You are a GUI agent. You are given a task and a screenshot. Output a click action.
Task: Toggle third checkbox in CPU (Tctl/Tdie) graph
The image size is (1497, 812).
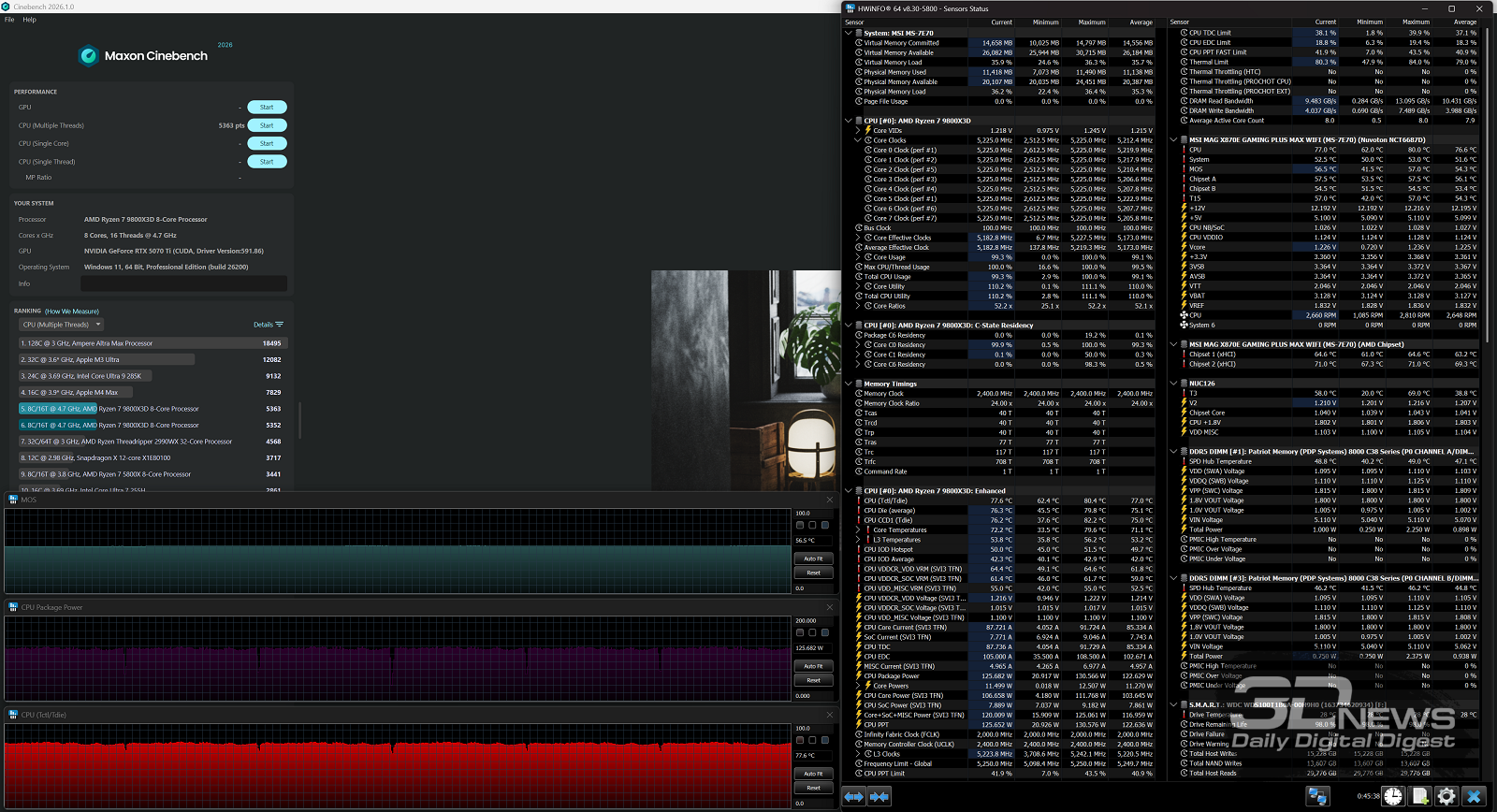pyautogui.click(x=824, y=740)
